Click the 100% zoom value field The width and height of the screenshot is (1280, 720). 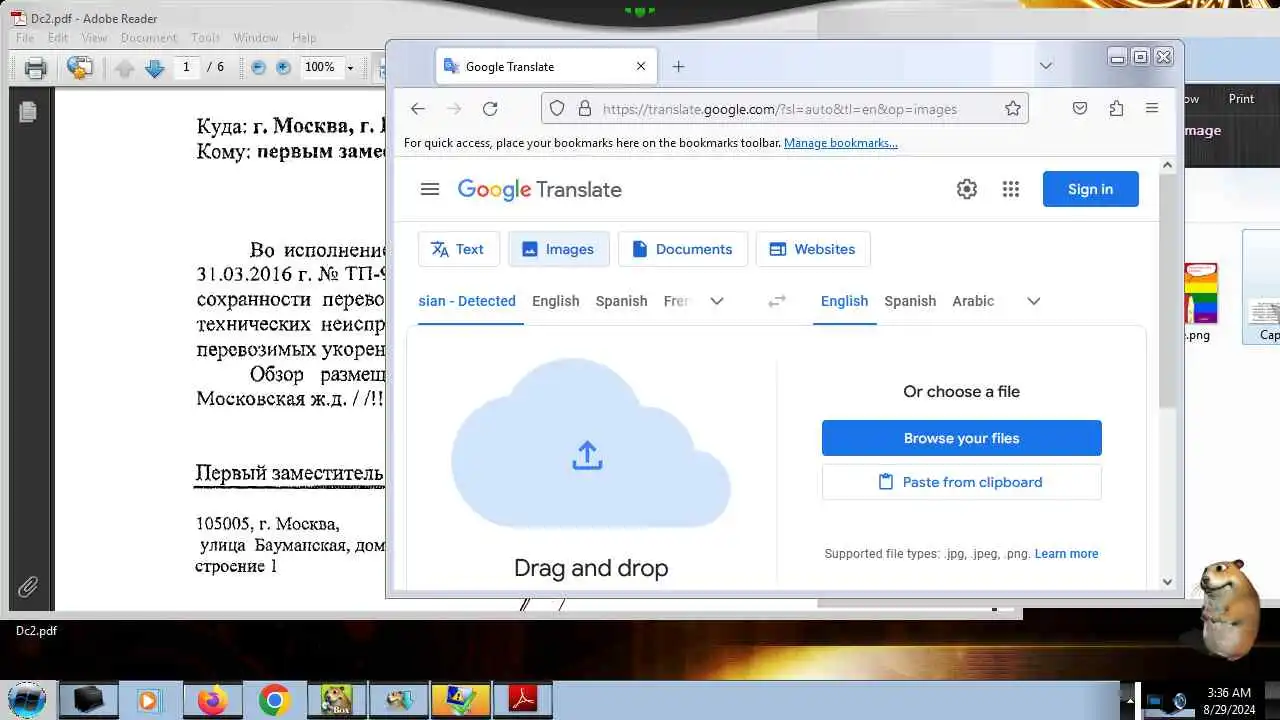tap(320, 67)
